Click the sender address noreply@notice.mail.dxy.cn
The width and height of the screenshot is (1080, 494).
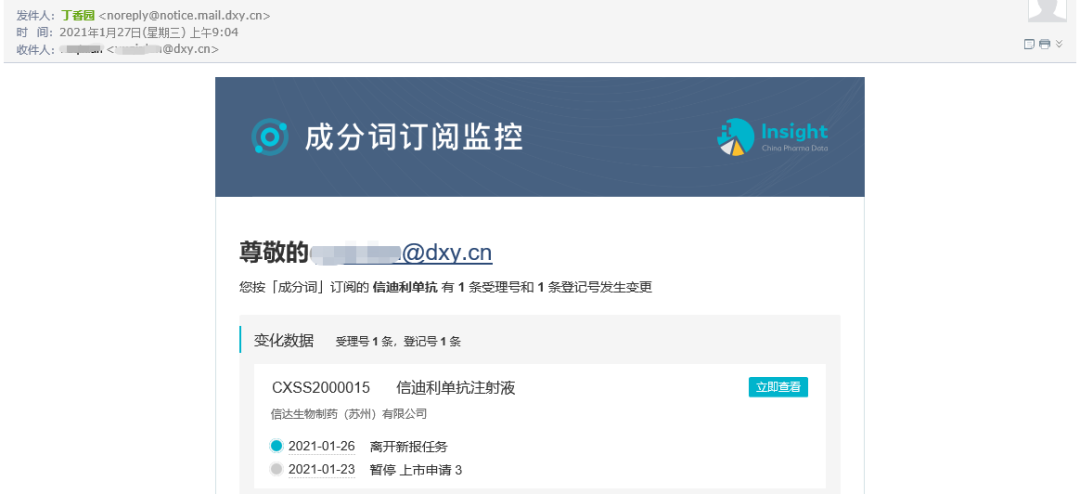click(185, 15)
